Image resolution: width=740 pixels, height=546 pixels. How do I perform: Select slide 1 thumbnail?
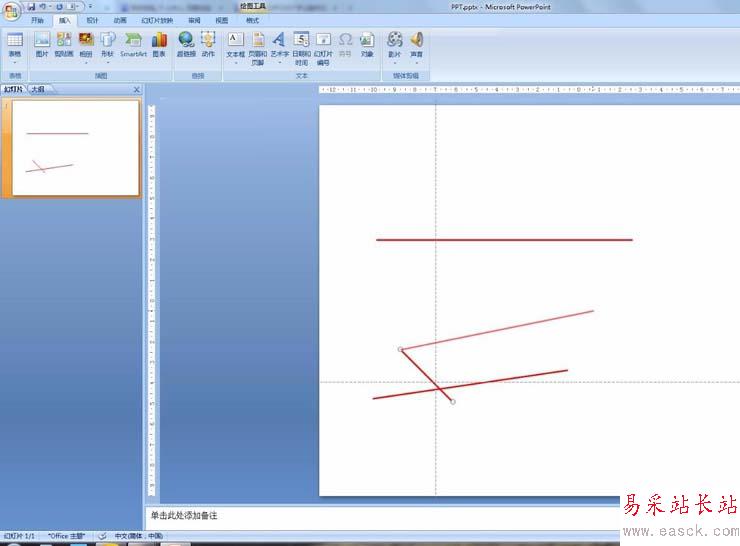(76, 148)
